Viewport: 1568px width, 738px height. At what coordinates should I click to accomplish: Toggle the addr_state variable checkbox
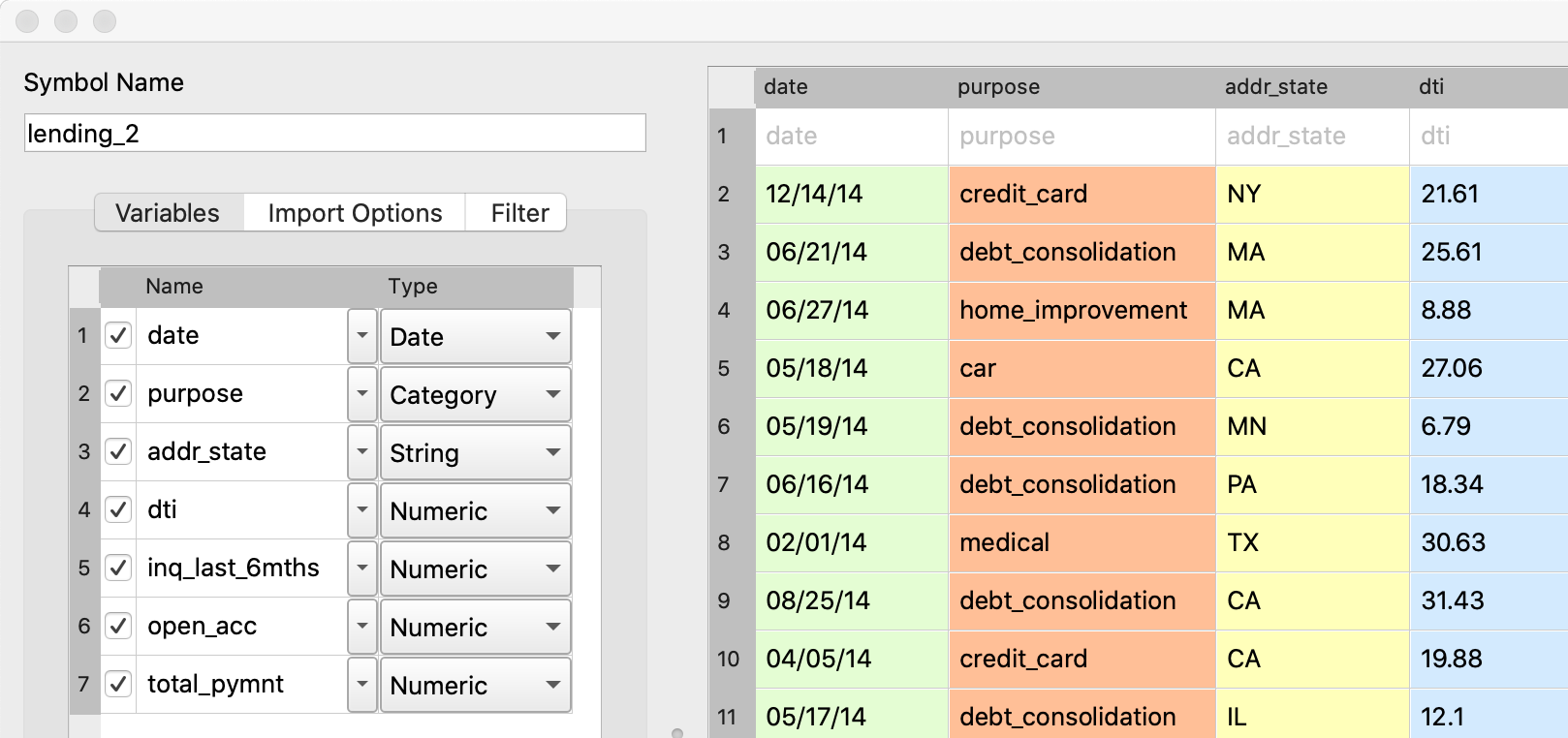click(x=118, y=451)
